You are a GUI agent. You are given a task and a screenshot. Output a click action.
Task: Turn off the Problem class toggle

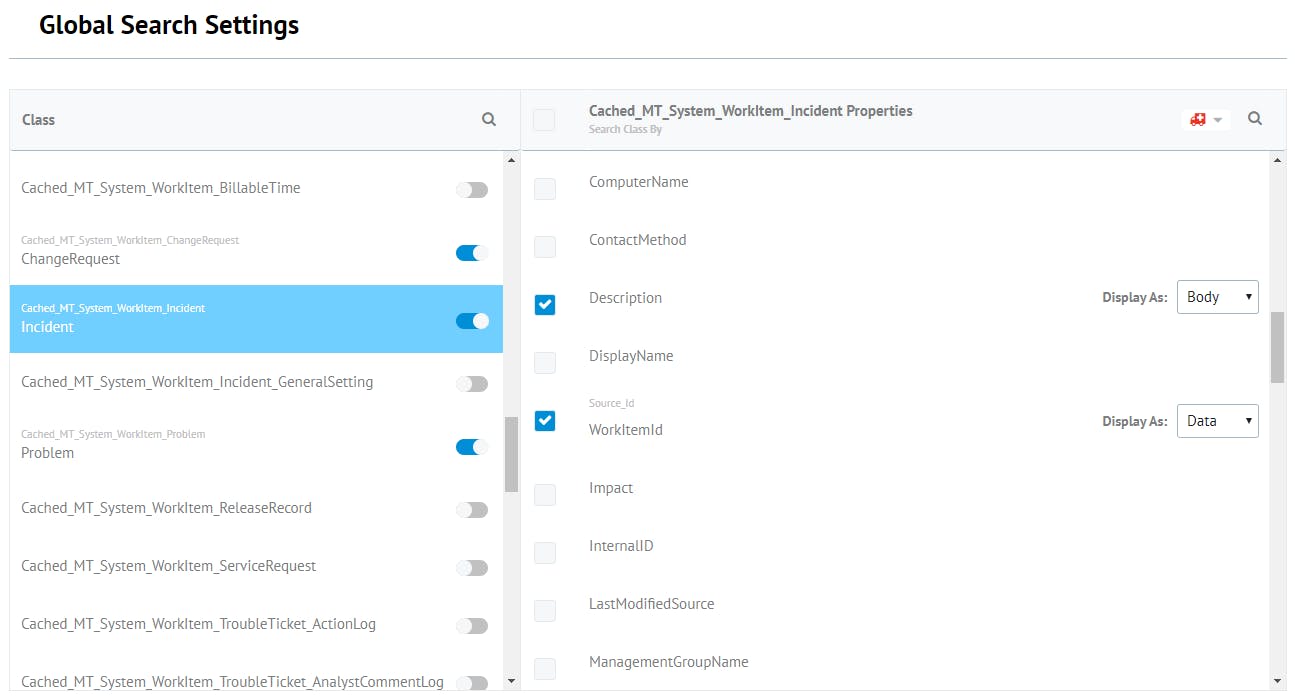click(472, 447)
